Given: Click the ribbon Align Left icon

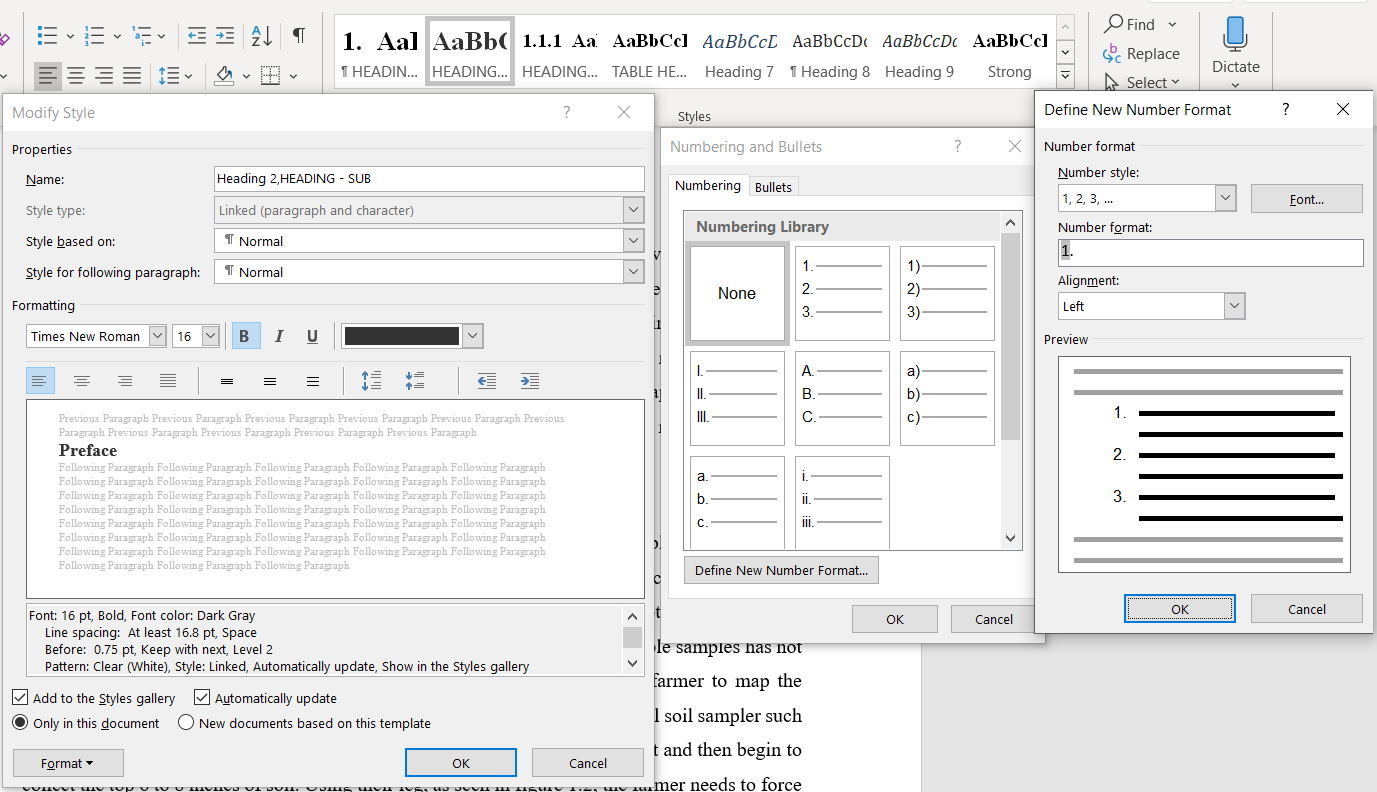Looking at the screenshot, I should coord(47,75).
